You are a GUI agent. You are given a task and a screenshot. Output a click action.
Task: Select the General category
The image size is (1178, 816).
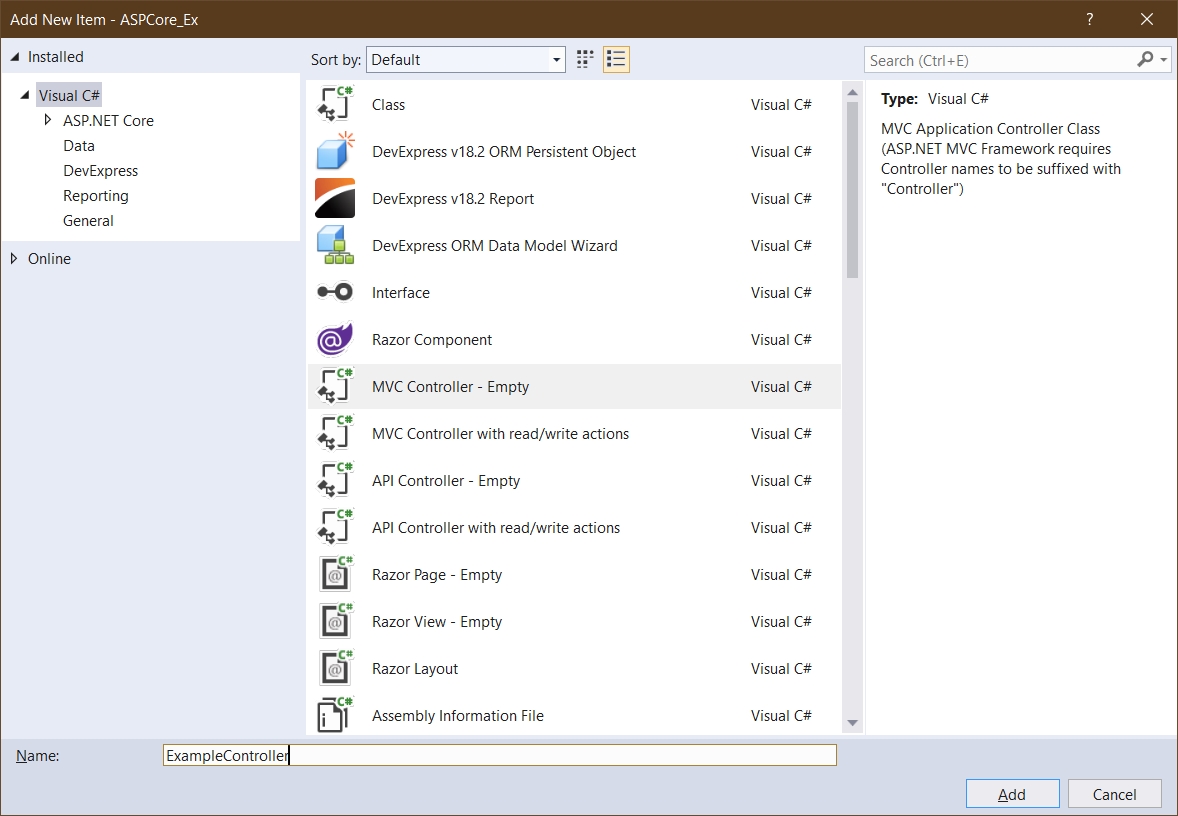pos(88,221)
